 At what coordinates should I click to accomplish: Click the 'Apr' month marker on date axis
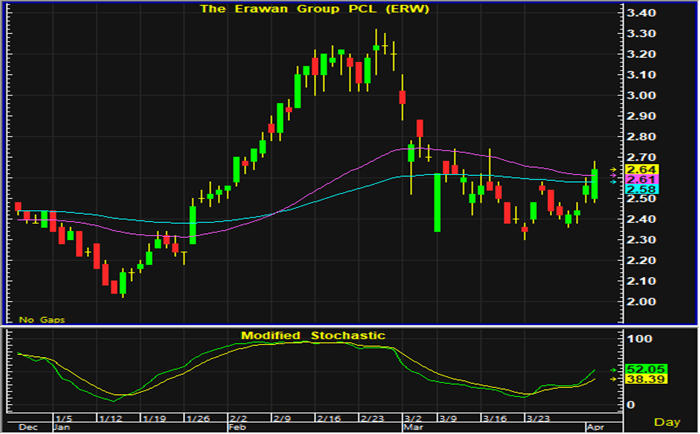point(591,425)
